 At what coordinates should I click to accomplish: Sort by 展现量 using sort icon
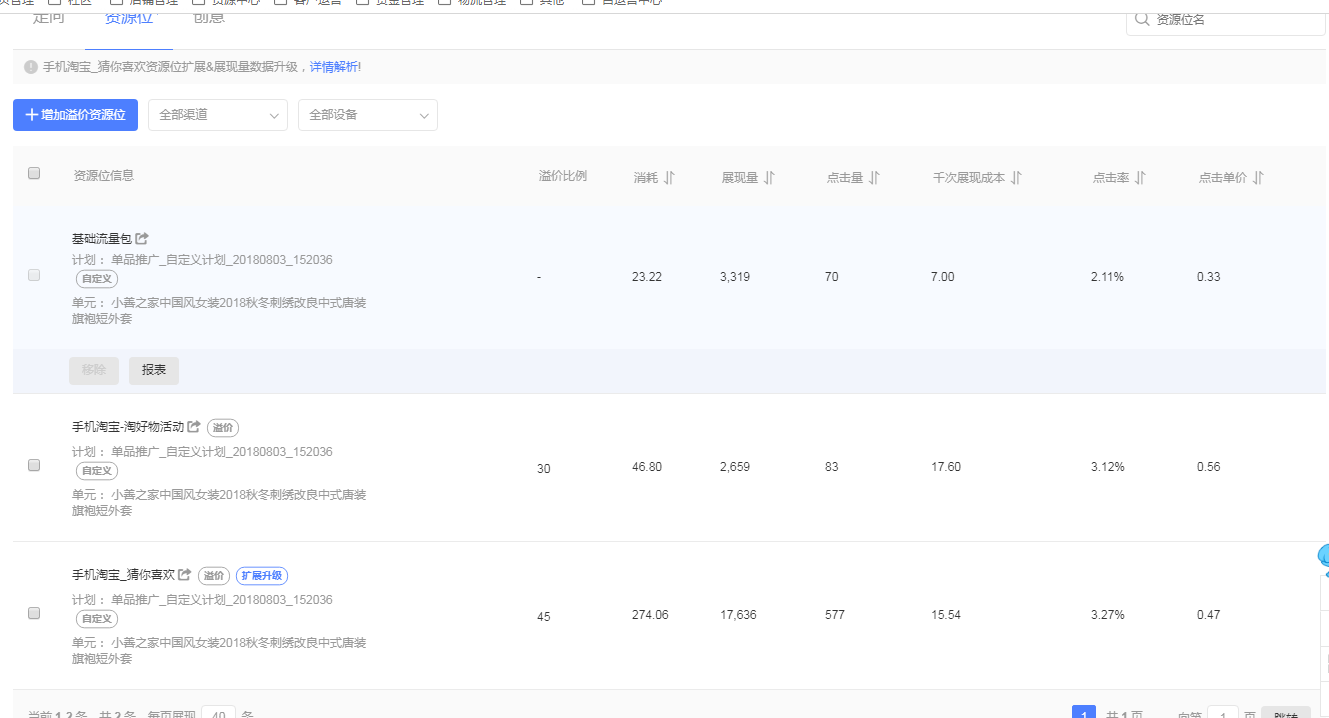click(x=769, y=178)
